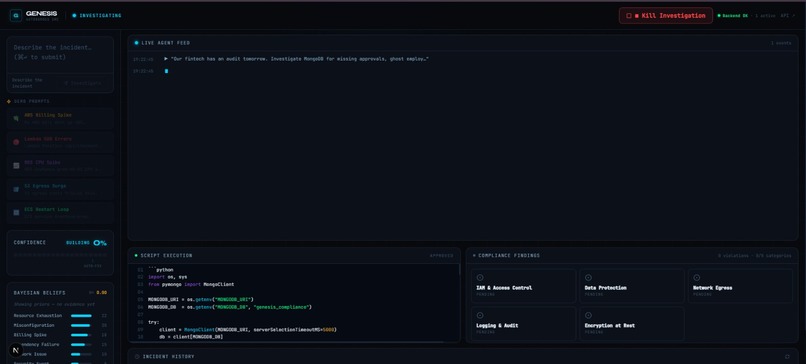Select the S3 Egress Surge demo prompt
The height and width of the screenshot is (364, 806).
click(60, 189)
